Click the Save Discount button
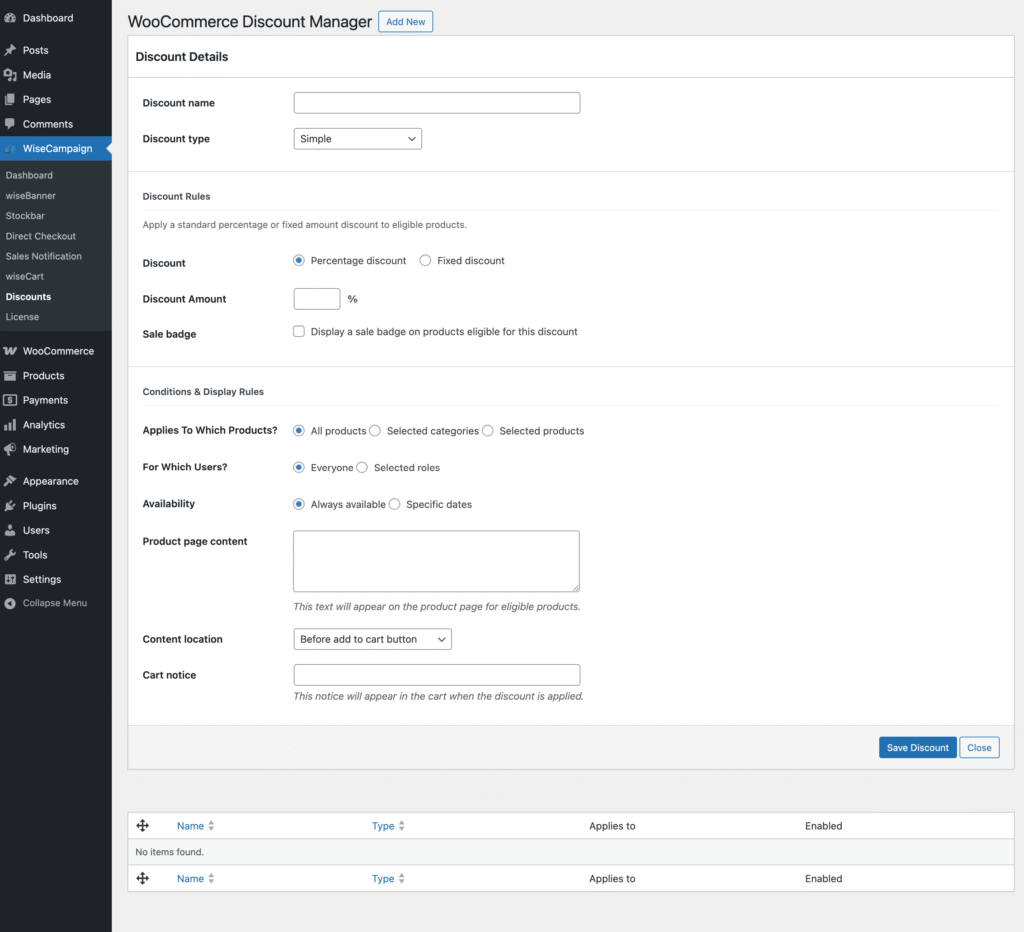The height and width of the screenshot is (932, 1024). (918, 748)
